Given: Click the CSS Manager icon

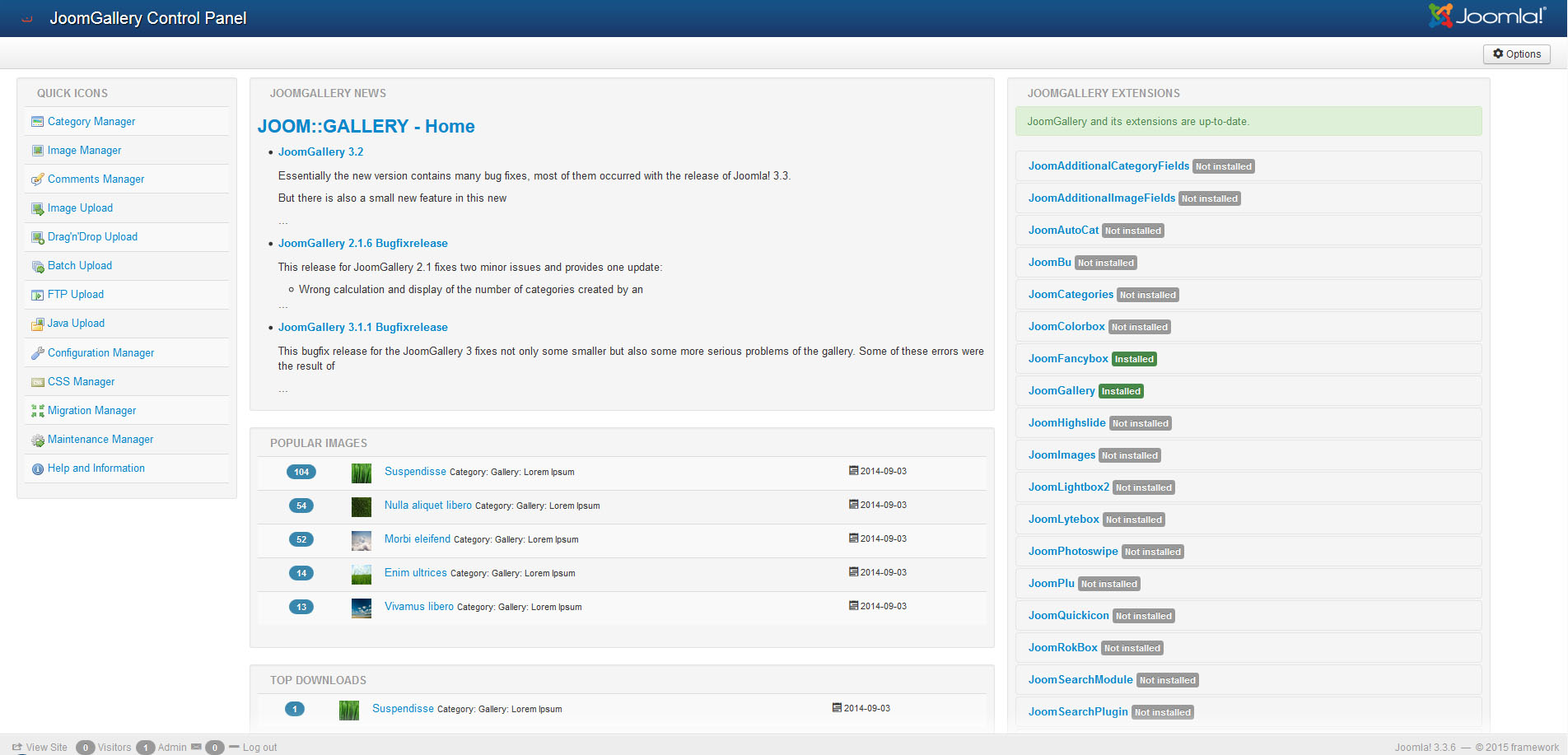Looking at the screenshot, I should 37,382.
